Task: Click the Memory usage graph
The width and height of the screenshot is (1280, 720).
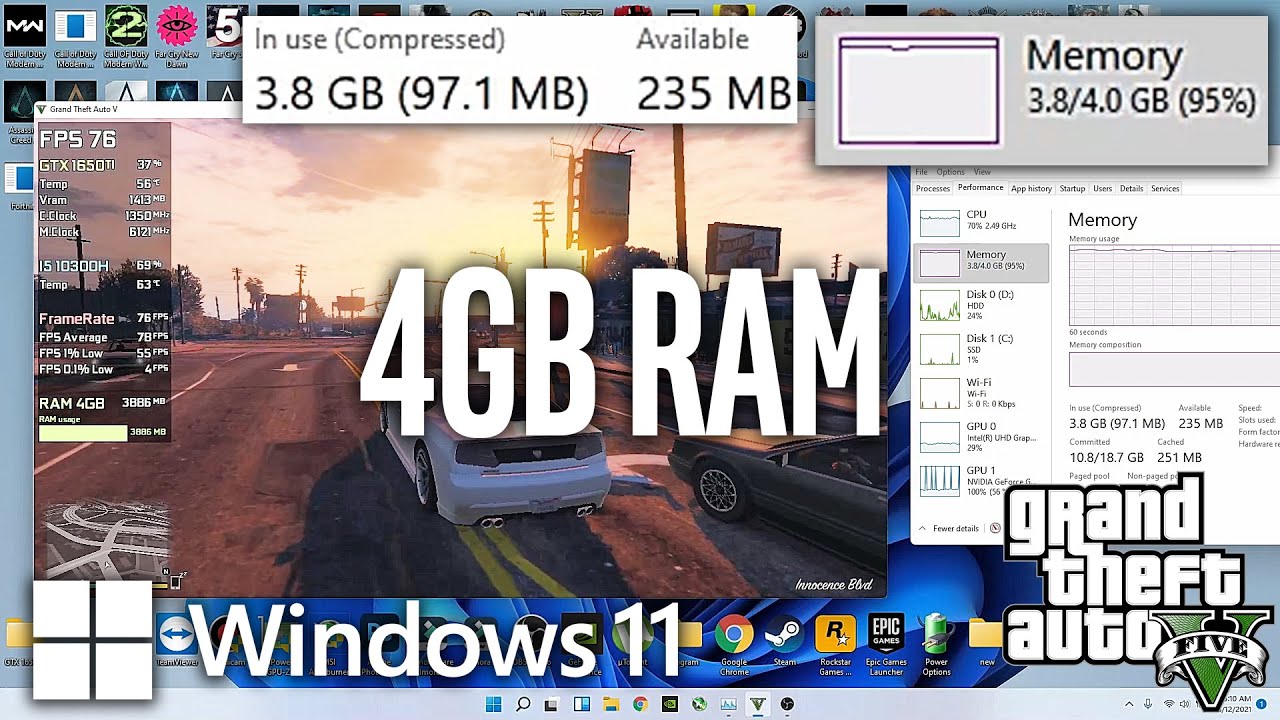Action: point(1174,284)
